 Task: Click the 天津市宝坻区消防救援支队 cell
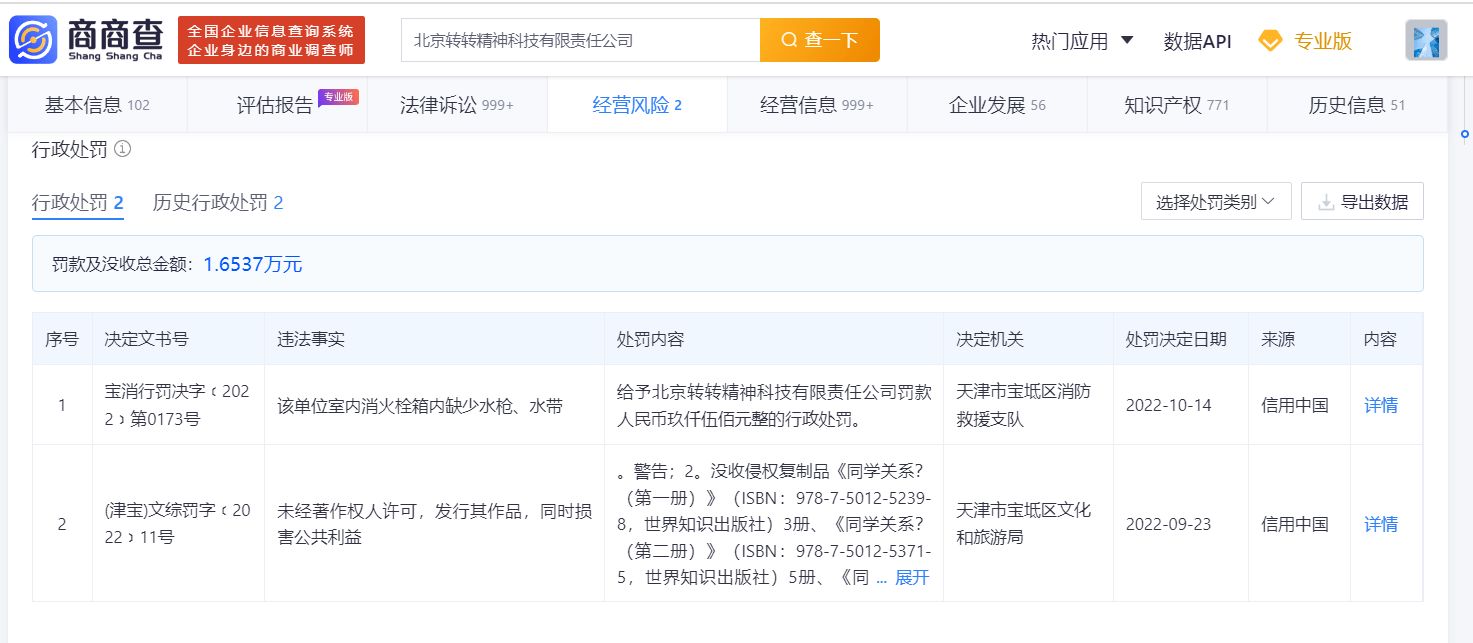point(1024,405)
